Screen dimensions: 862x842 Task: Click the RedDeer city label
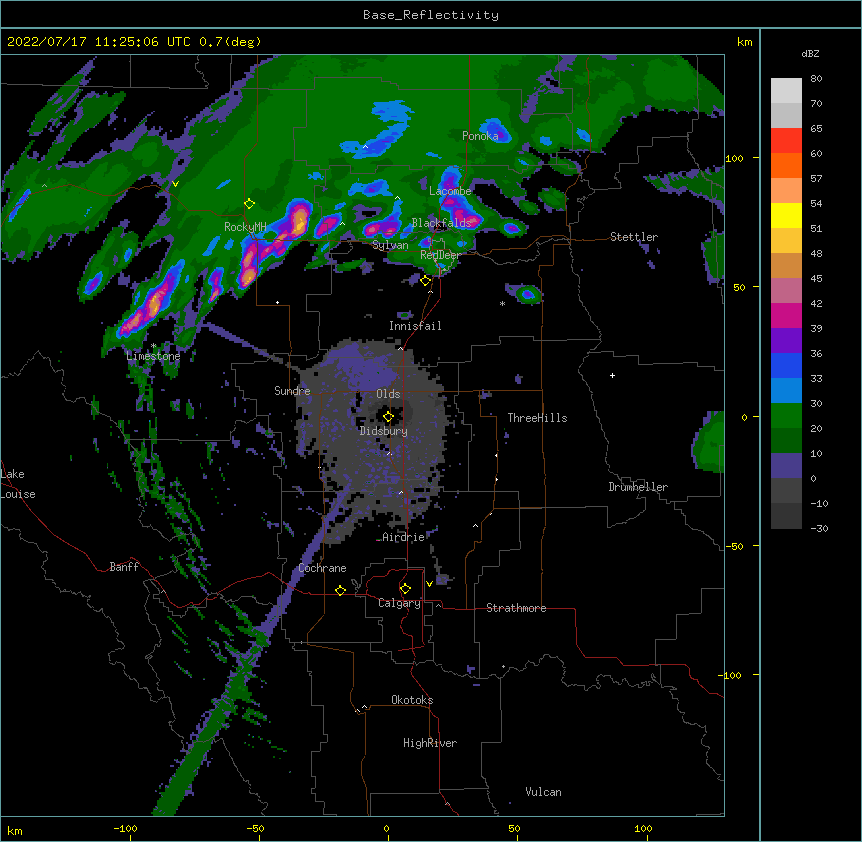coord(440,255)
